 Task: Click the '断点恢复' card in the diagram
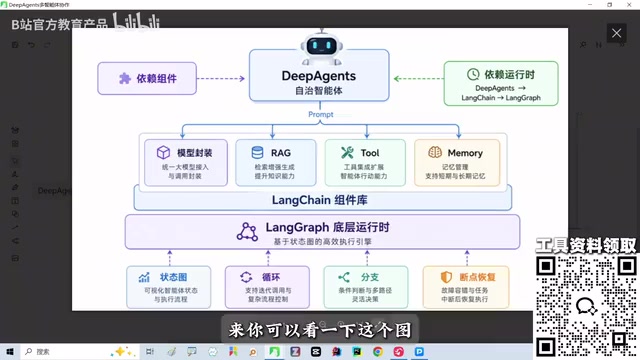pyautogui.click(x=466, y=287)
